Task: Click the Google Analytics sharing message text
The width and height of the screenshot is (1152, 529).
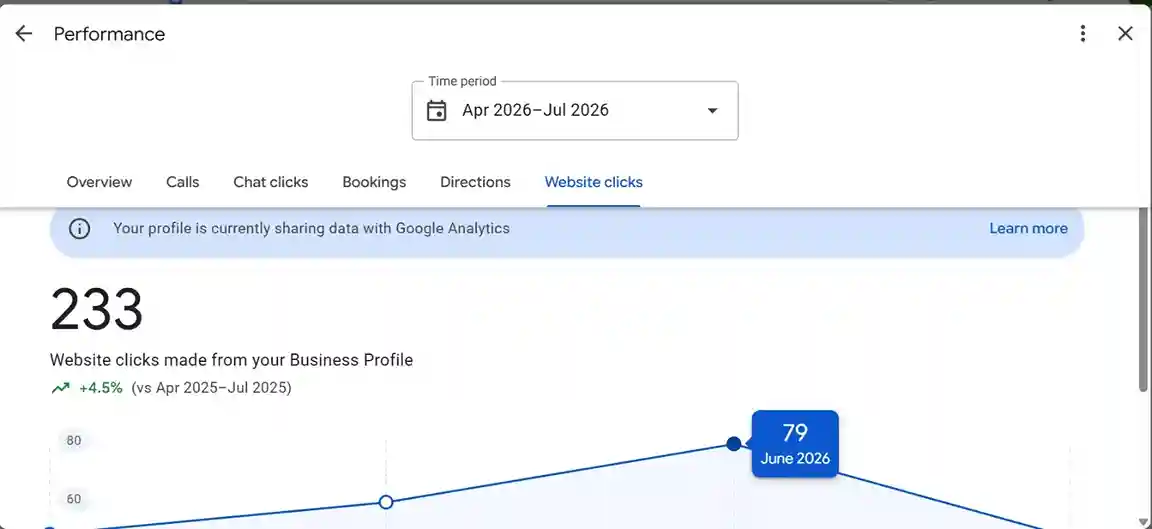Action: pyautogui.click(x=312, y=228)
